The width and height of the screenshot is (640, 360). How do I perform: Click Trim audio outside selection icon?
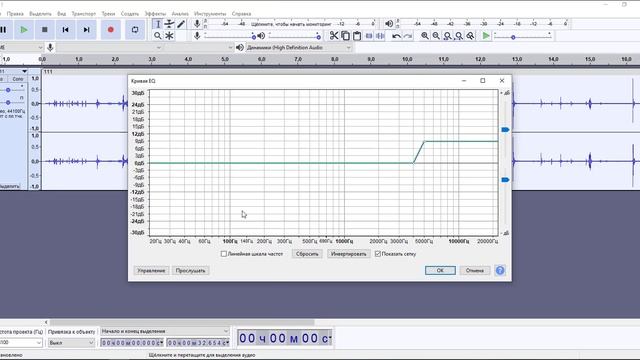pos(369,36)
